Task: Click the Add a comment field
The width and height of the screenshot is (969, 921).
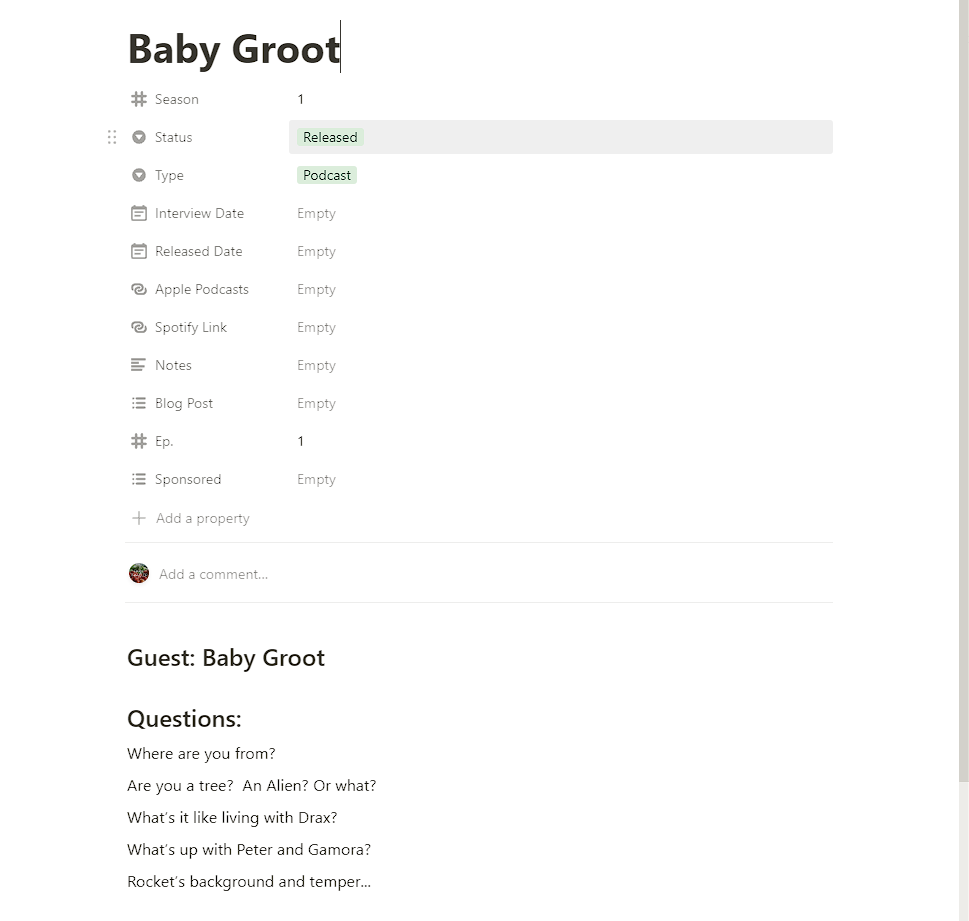Action: click(213, 574)
